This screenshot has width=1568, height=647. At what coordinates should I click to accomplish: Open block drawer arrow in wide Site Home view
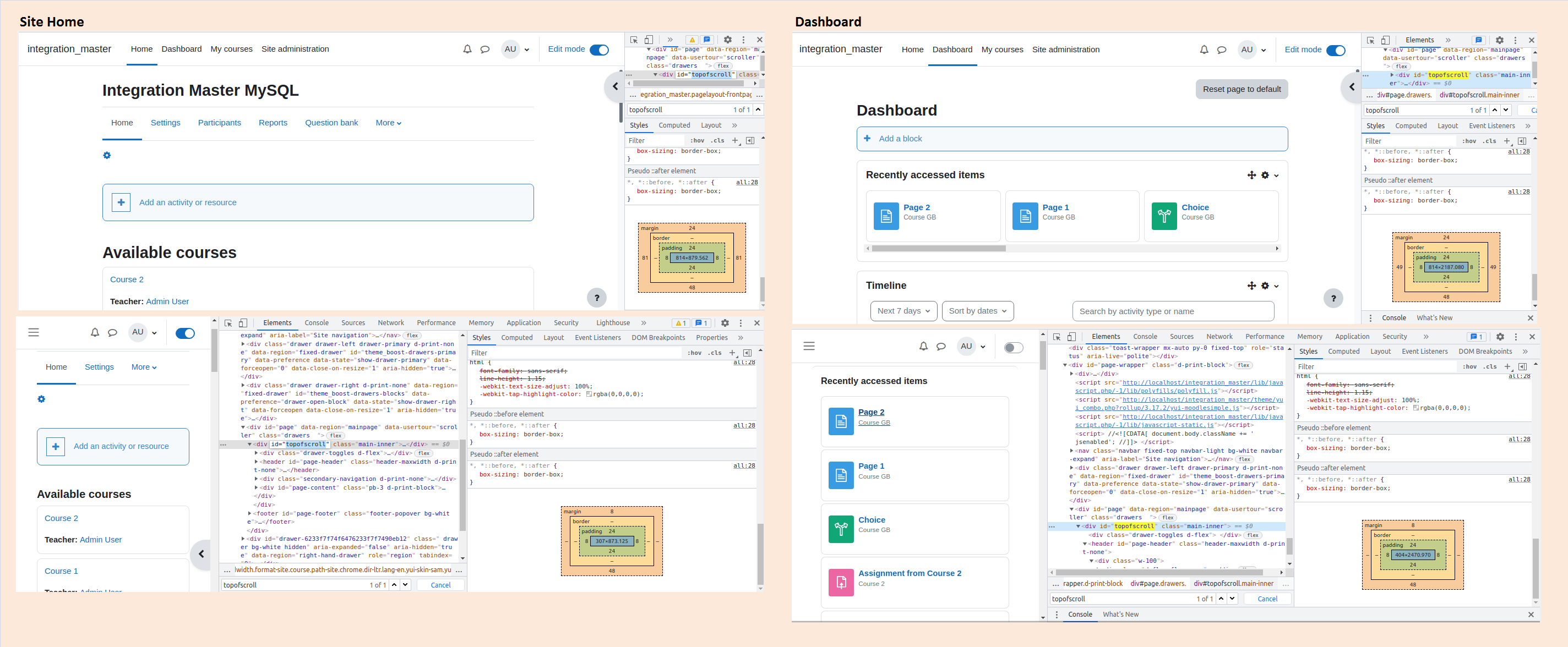click(x=614, y=86)
